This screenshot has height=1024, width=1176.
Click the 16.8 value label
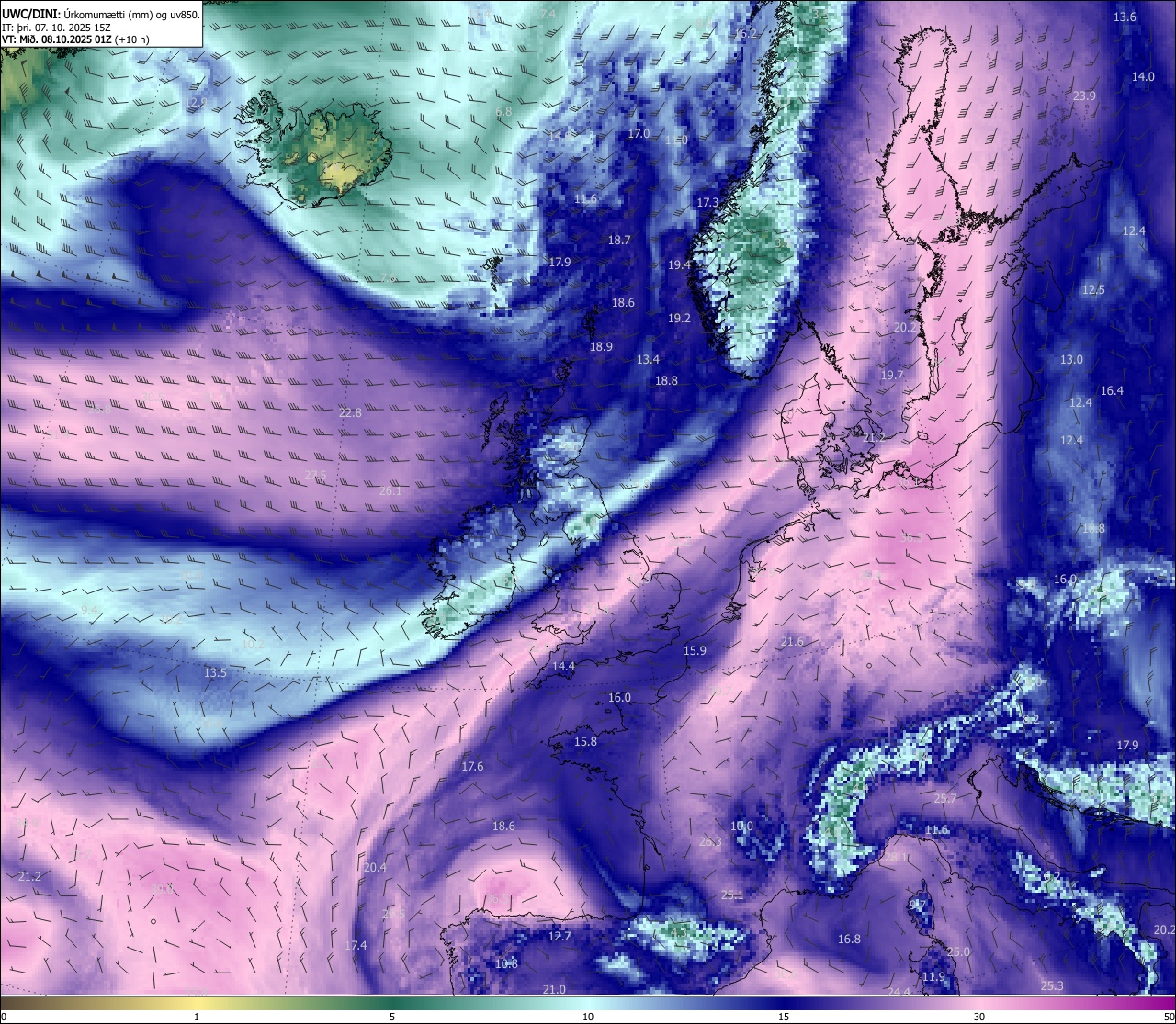coord(849,939)
